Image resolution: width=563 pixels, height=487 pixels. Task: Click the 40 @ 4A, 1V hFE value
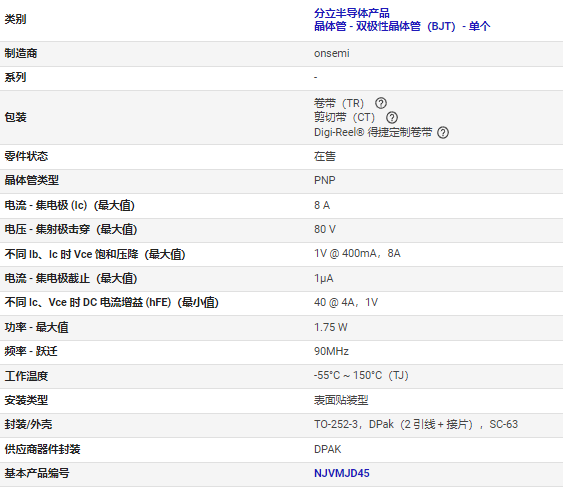tap(346, 302)
